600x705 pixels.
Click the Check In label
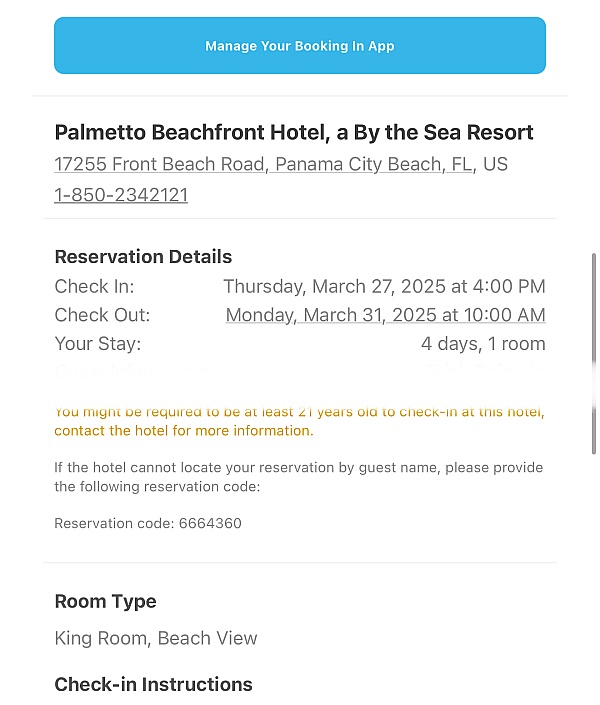(94, 286)
